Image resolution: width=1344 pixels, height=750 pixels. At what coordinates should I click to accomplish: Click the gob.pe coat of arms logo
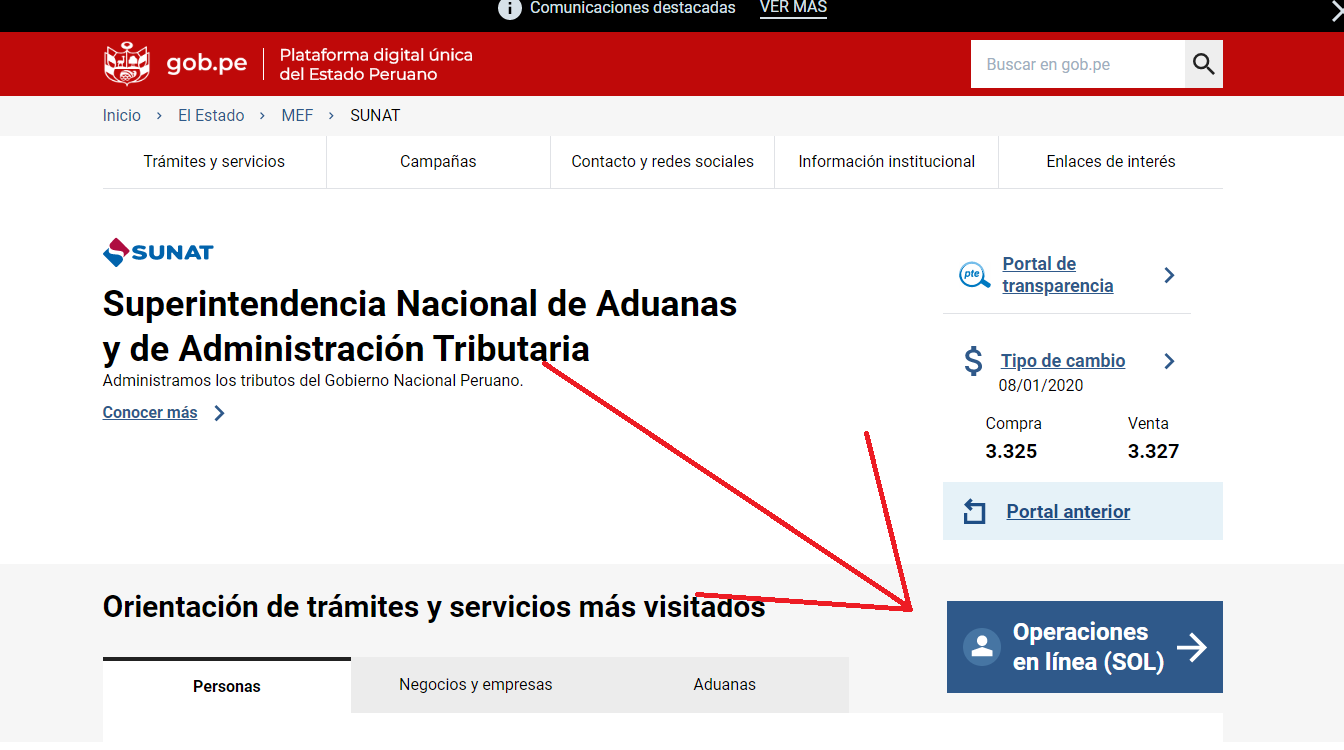pyautogui.click(x=126, y=64)
